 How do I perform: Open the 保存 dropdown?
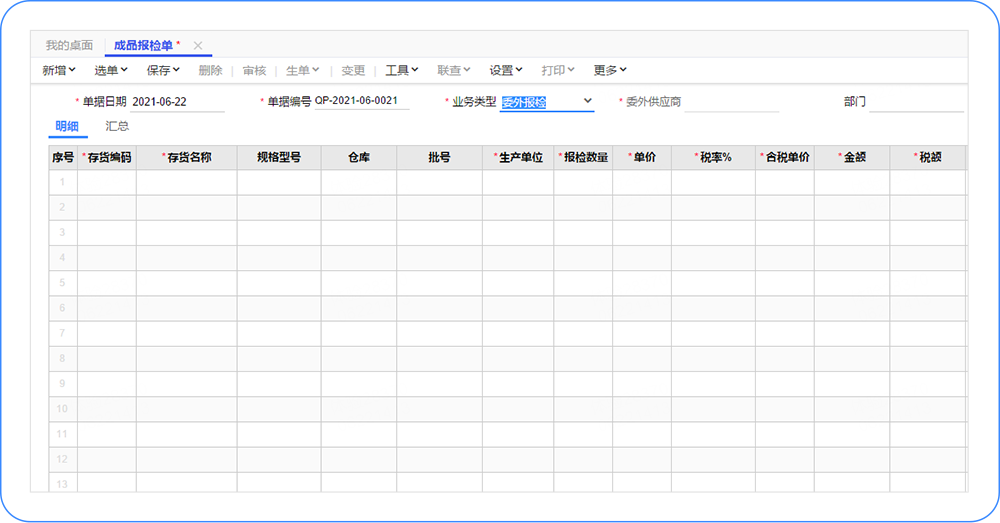click(163, 71)
